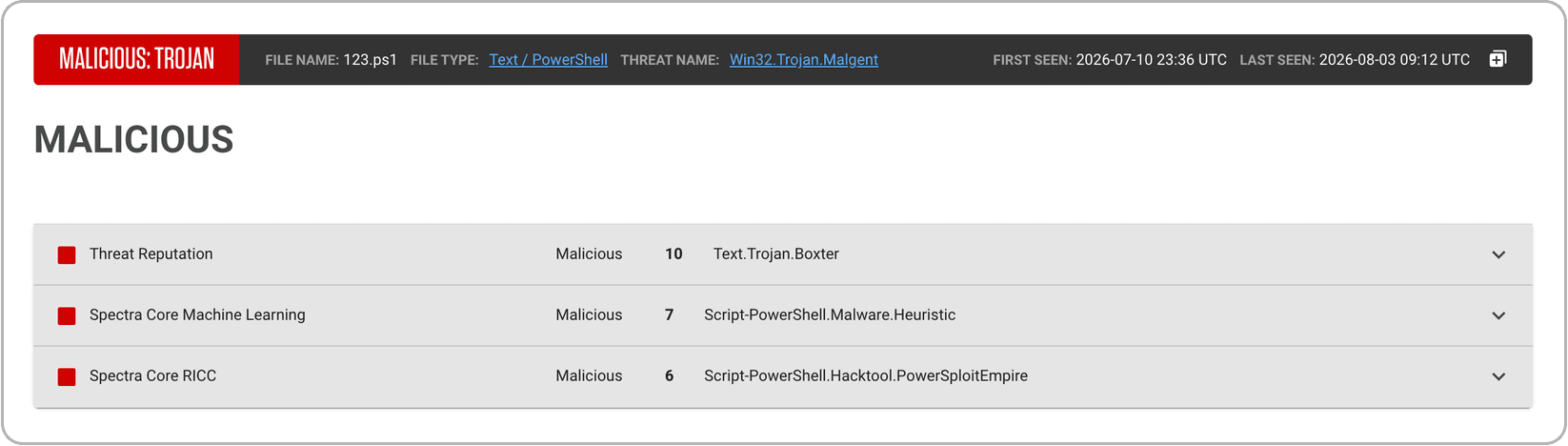
Task: Expand the Spectra Core RICC chevron
Action: pyautogui.click(x=1498, y=376)
